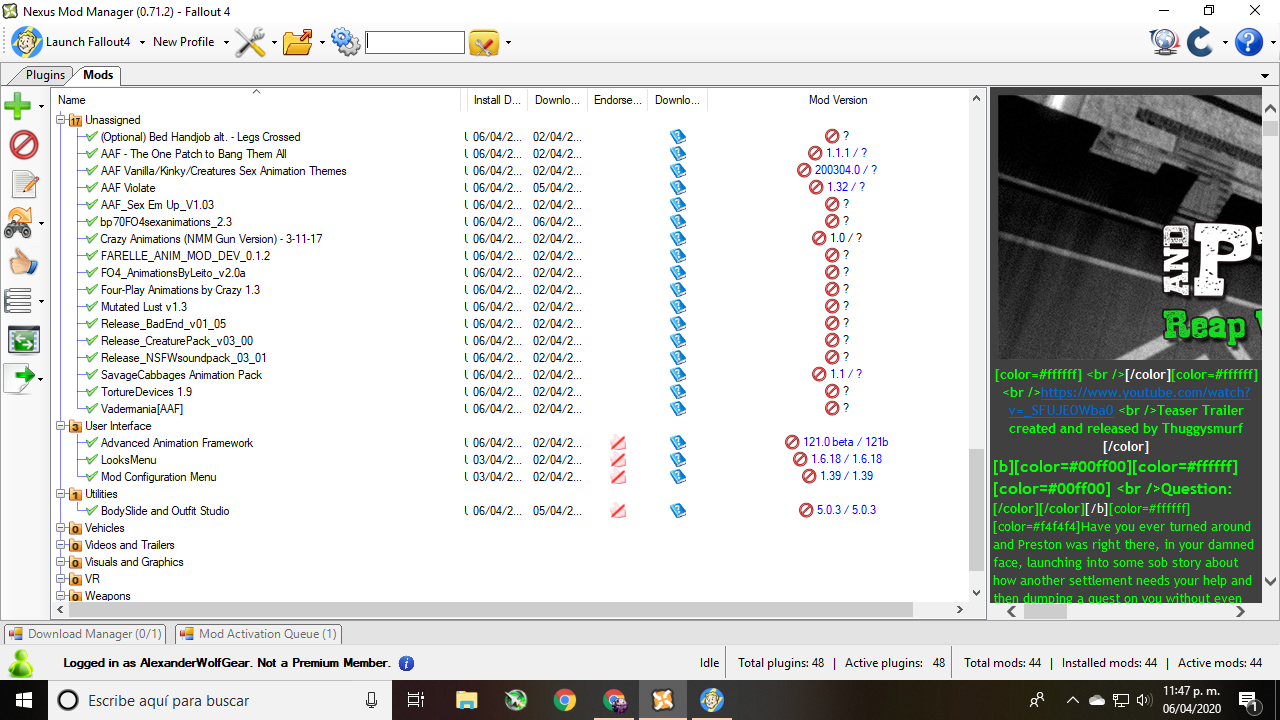The image size is (1280, 720).
Task: Click the mod list horizontal scrollbar thumb
Action: 492,609
